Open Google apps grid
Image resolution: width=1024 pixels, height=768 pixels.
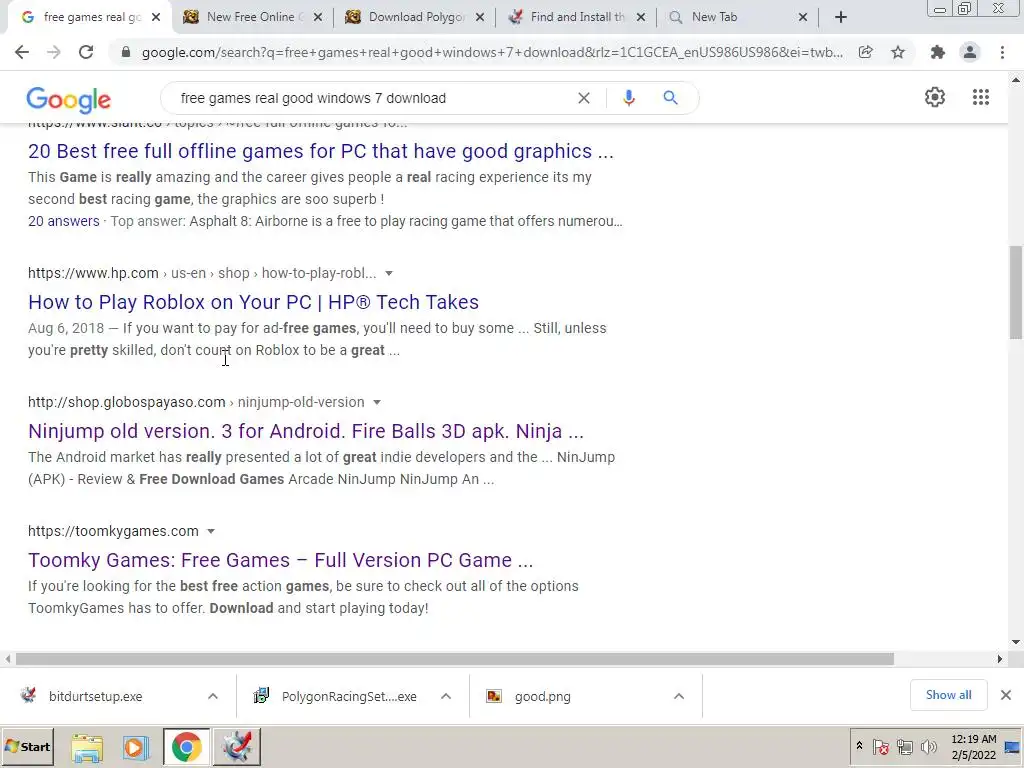(980, 97)
